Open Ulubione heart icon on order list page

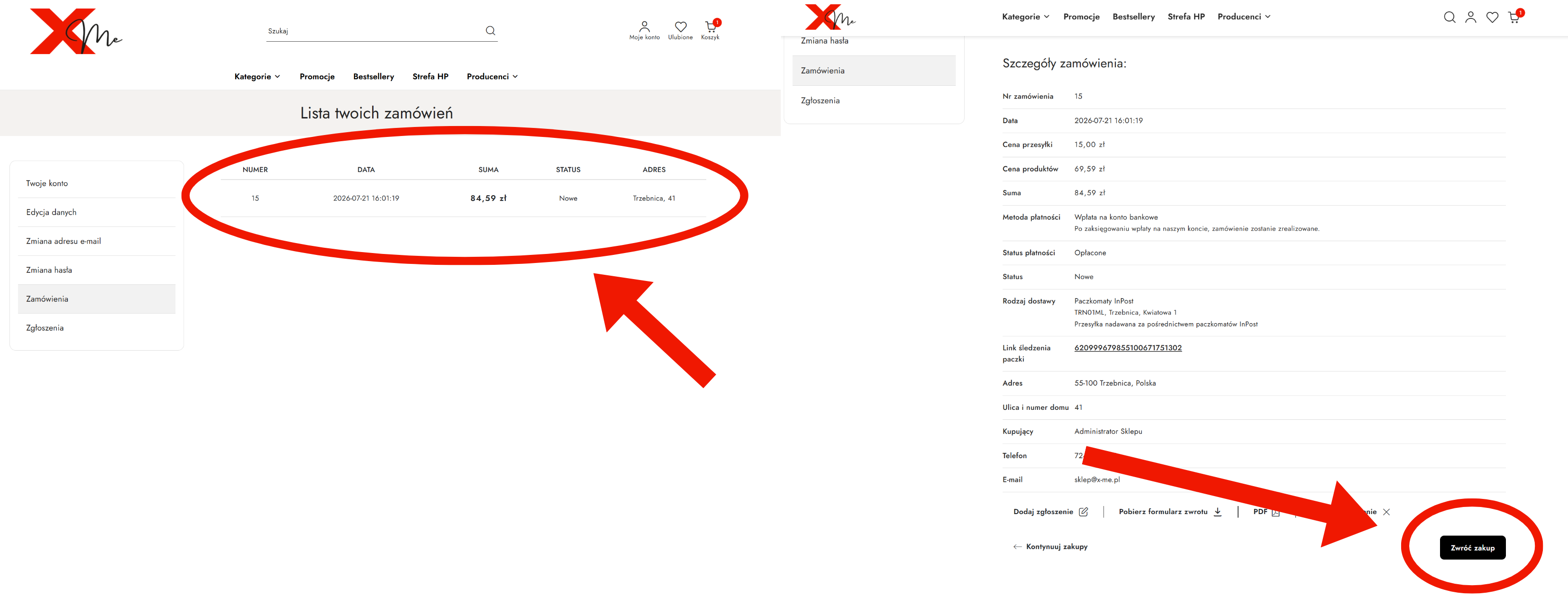click(681, 27)
